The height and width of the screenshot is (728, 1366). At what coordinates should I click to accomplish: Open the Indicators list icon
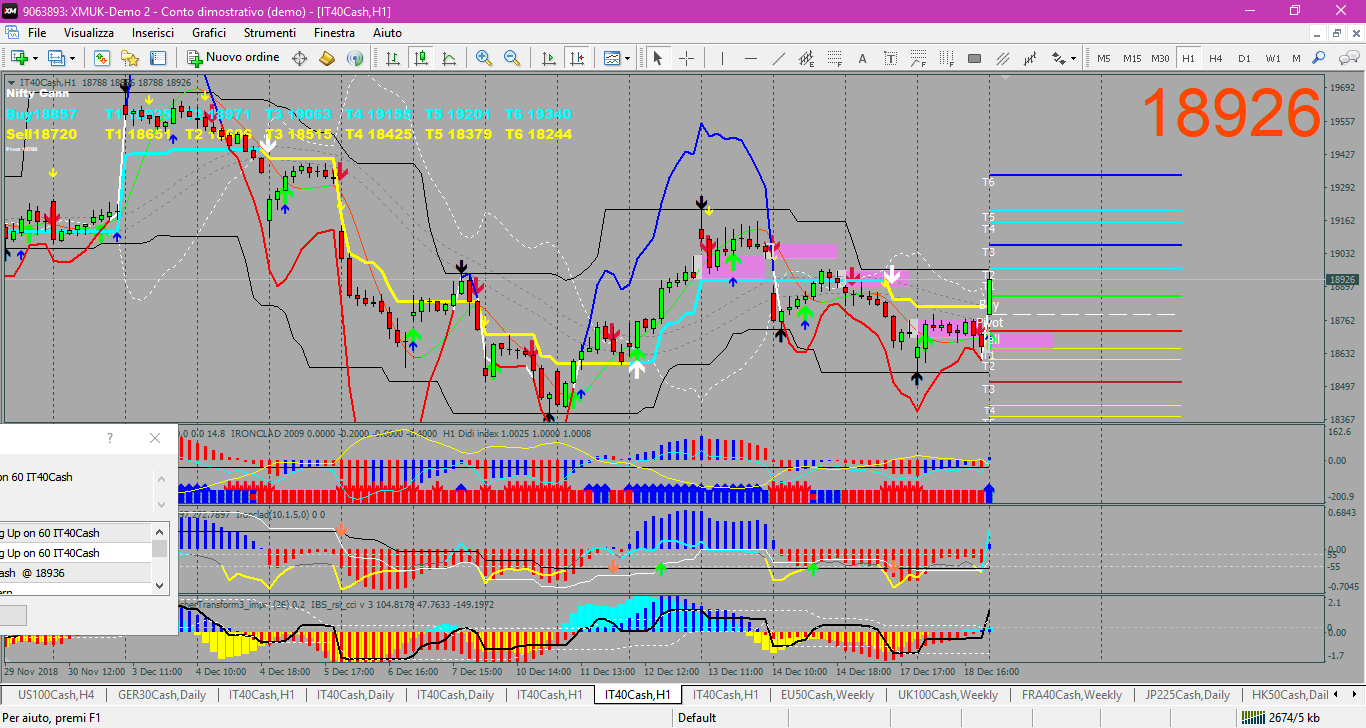coord(611,58)
